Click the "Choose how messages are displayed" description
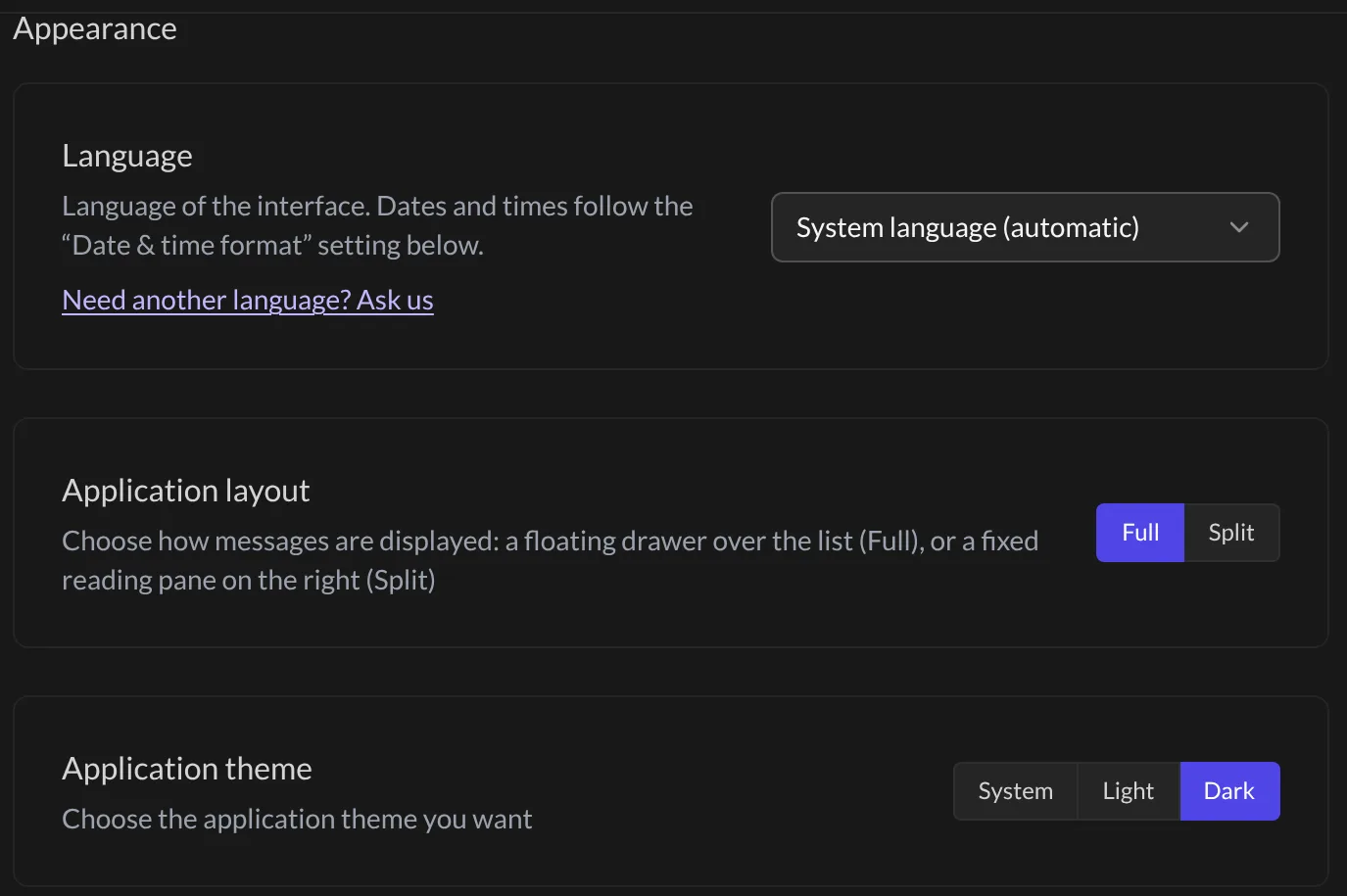 pyautogui.click(x=550, y=560)
